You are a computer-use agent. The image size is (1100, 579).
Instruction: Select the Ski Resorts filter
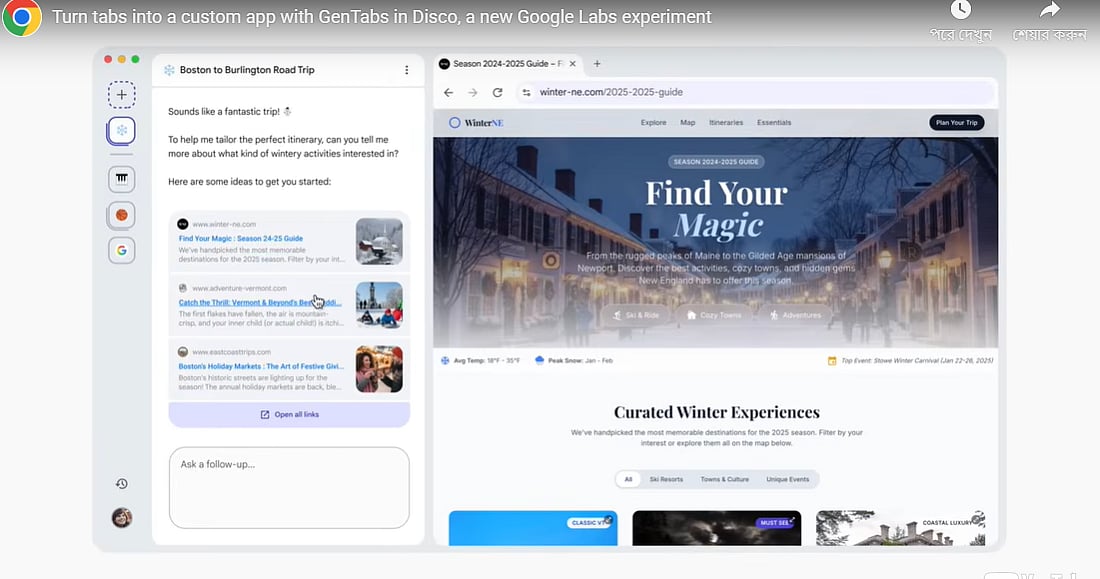666,479
